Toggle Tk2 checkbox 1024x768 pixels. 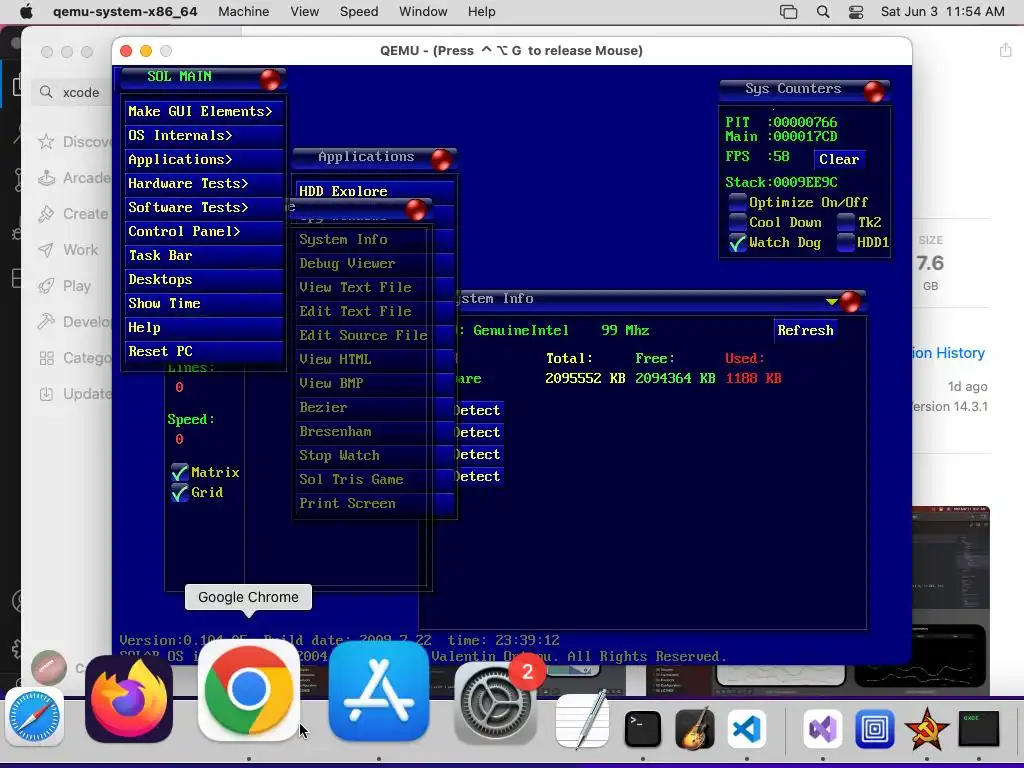pyautogui.click(x=846, y=223)
